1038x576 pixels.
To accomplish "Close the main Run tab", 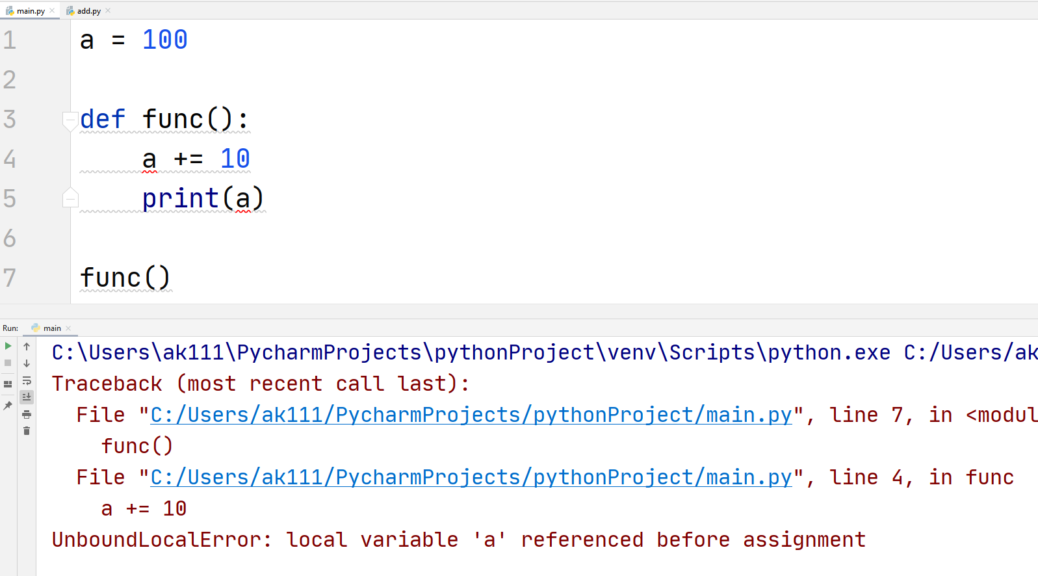I will tap(70, 328).
